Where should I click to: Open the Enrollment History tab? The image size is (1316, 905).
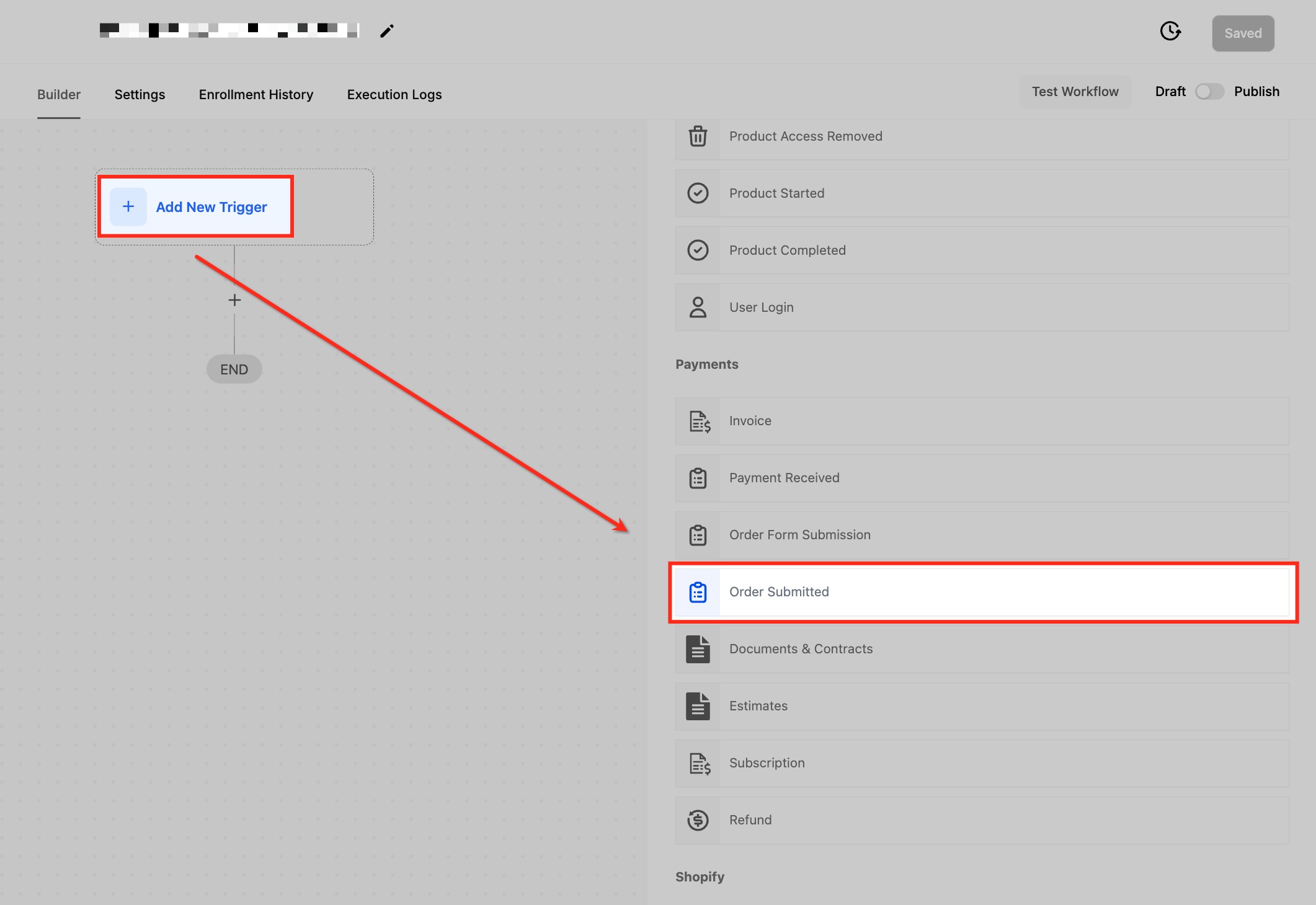[x=256, y=95]
